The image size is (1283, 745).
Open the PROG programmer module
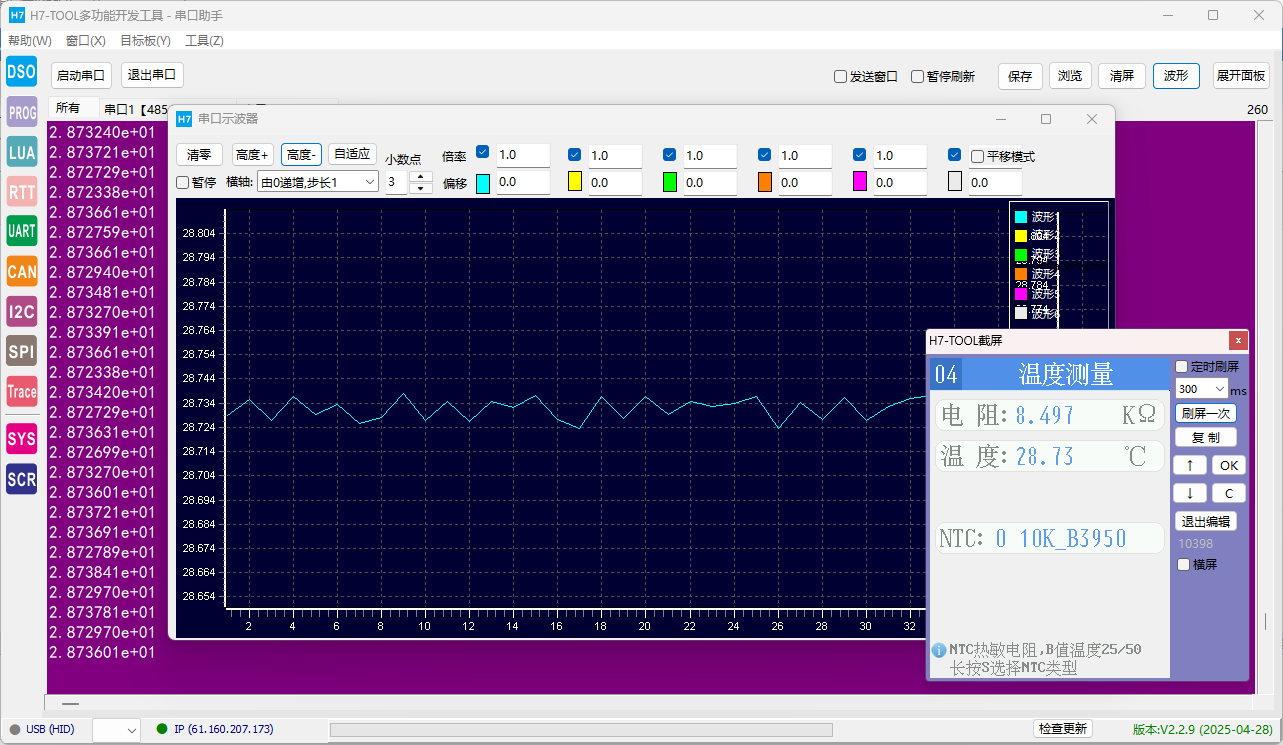[21, 112]
